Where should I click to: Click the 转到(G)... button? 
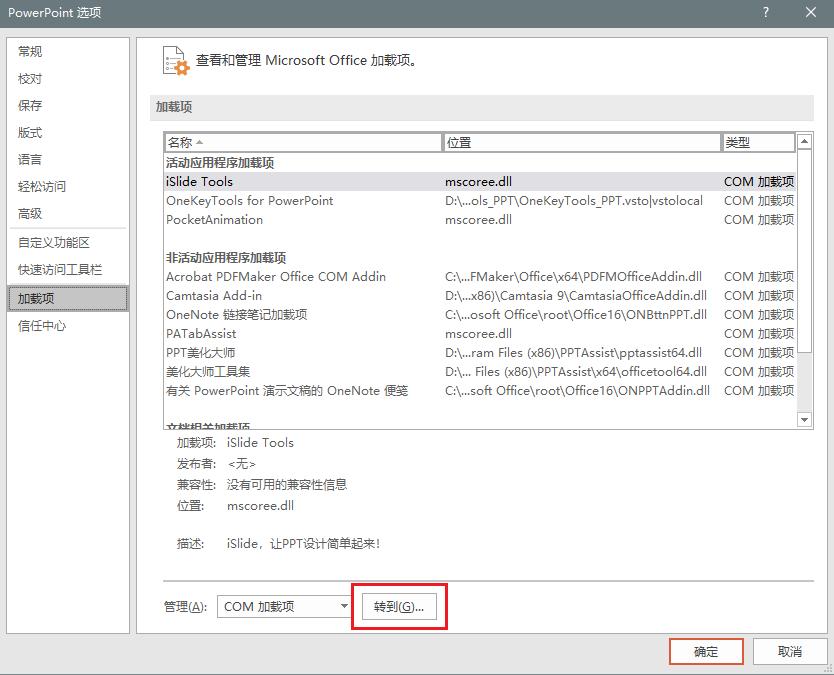pos(398,606)
